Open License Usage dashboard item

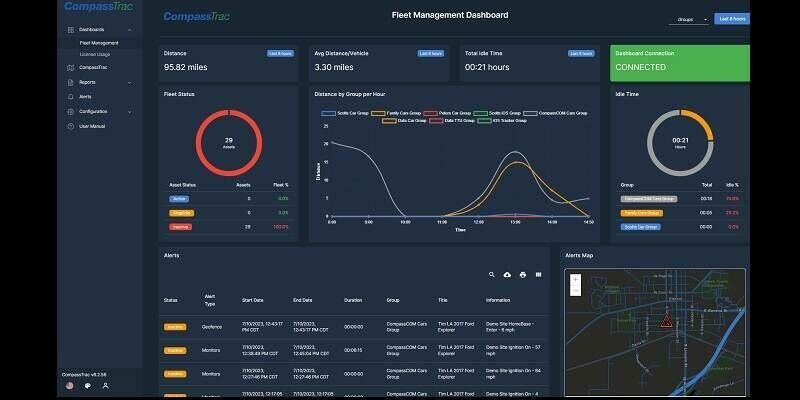pyautogui.click(x=95, y=55)
